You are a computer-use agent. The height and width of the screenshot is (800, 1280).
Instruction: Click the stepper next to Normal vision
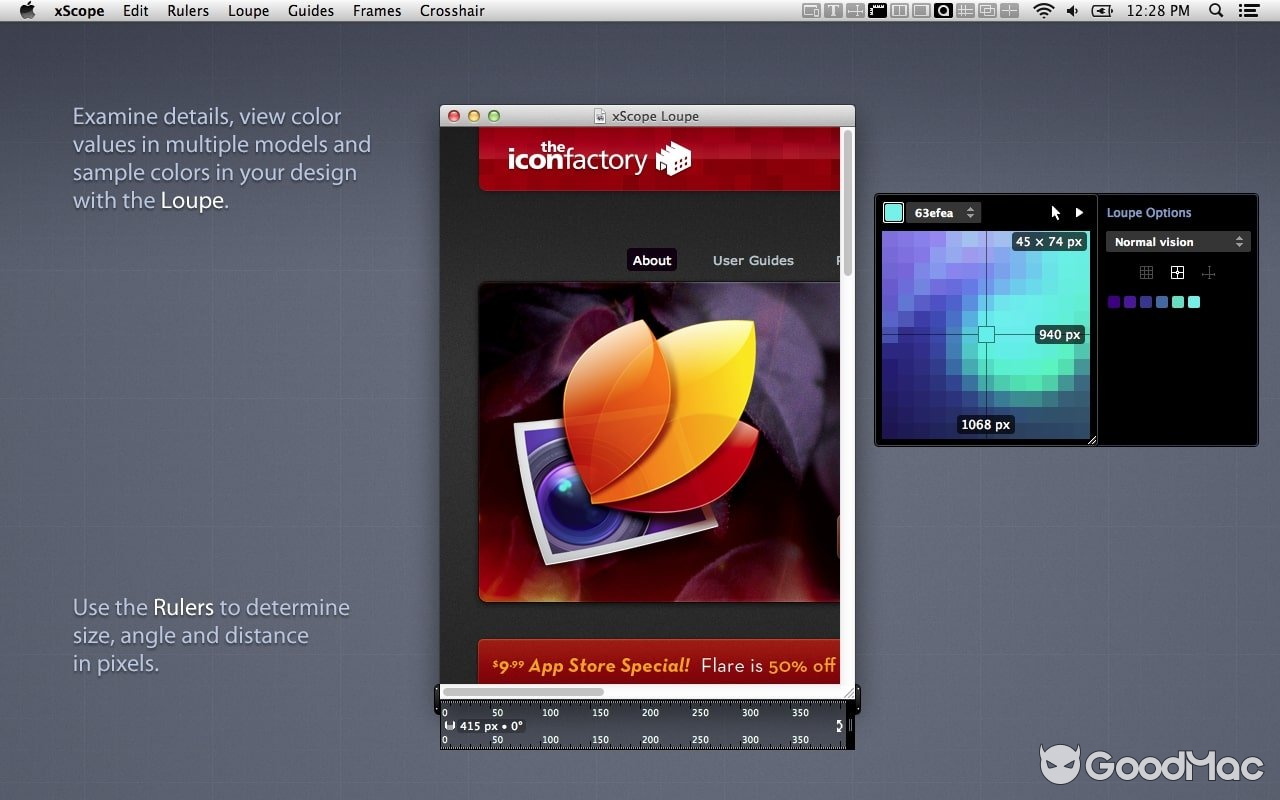click(1241, 241)
